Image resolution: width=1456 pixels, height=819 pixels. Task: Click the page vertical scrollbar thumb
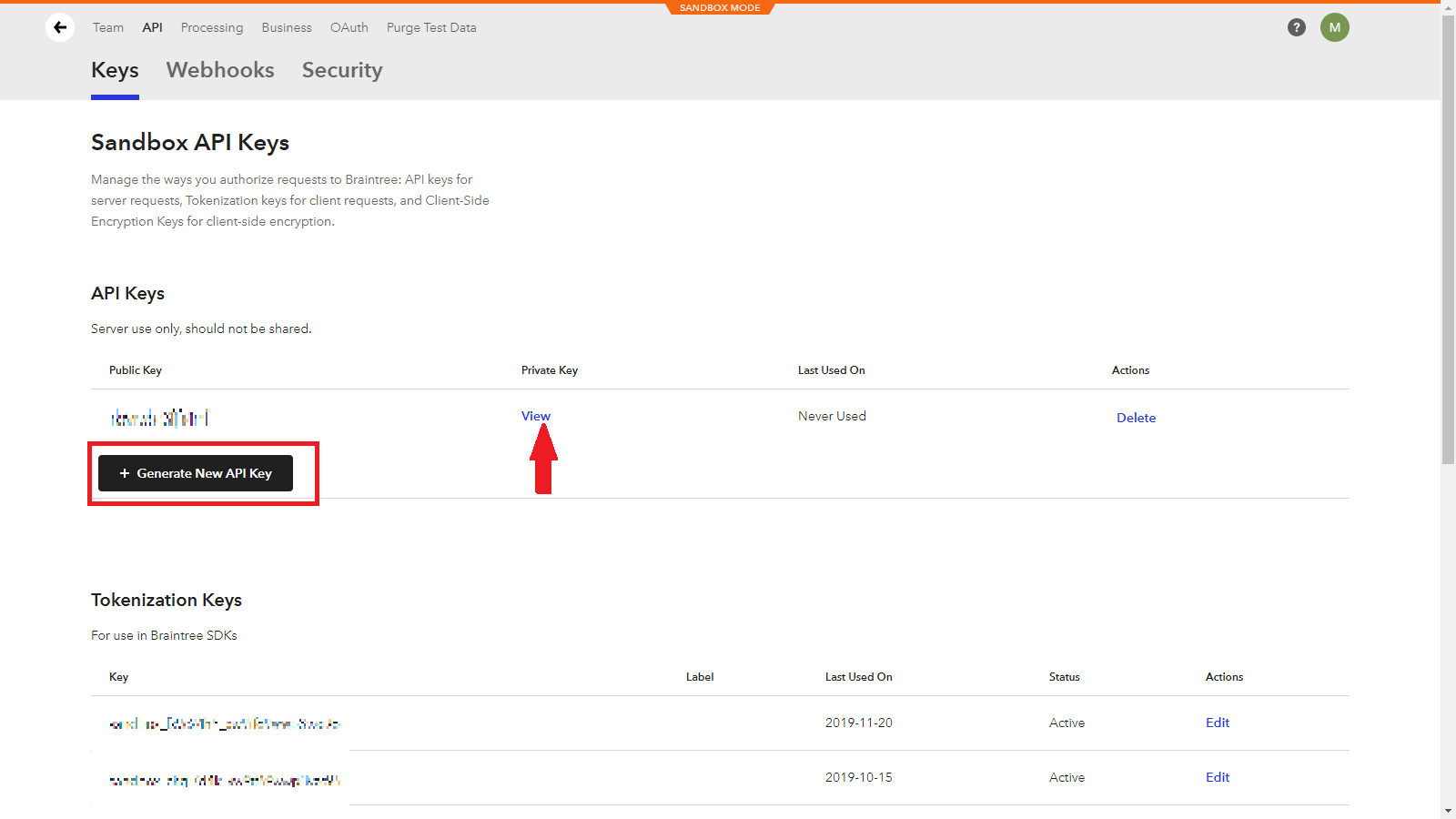point(1449,239)
